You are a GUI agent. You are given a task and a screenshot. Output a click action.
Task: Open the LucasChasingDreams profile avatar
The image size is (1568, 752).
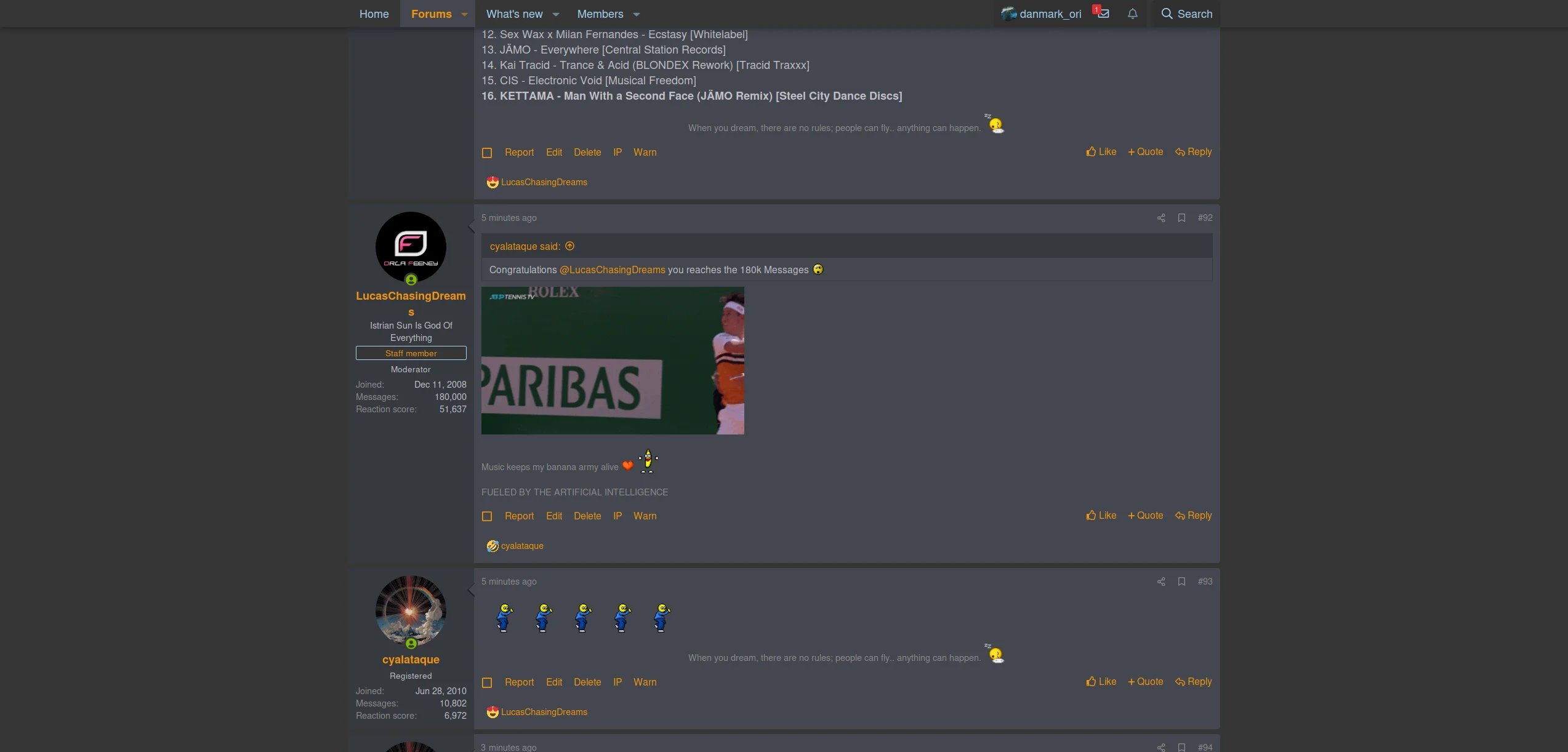tap(411, 247)
